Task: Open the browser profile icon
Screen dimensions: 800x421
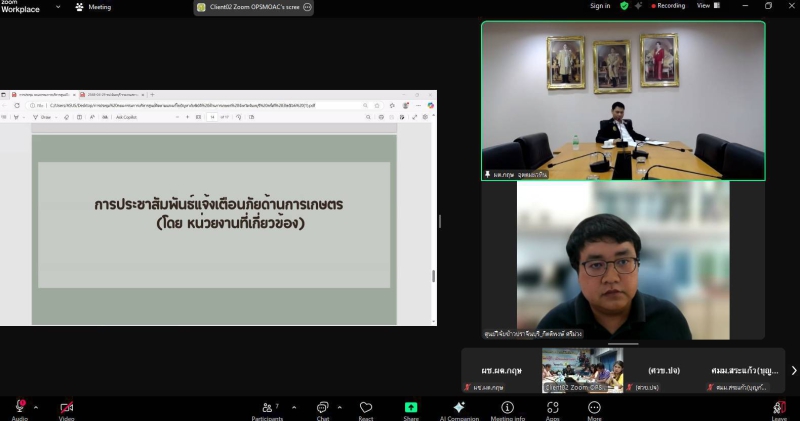Action: tap(406, 106)
